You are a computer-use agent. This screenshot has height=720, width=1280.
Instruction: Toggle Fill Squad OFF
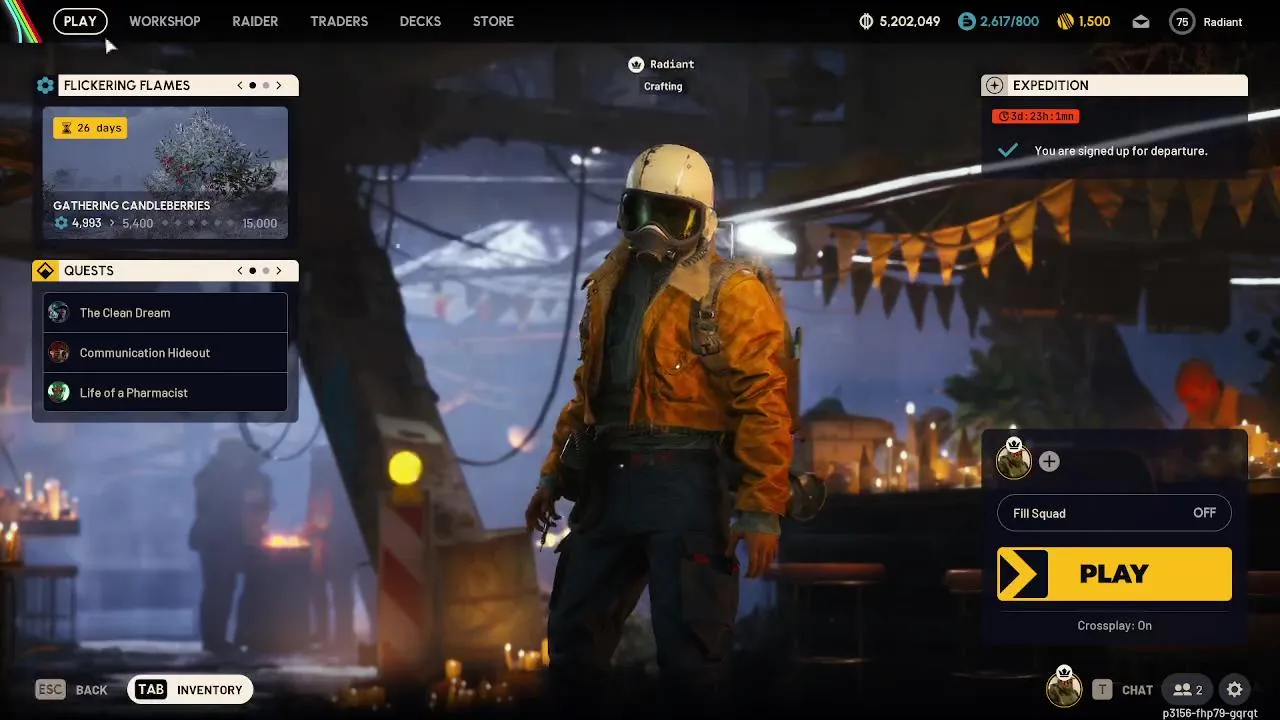(1114, 513)
